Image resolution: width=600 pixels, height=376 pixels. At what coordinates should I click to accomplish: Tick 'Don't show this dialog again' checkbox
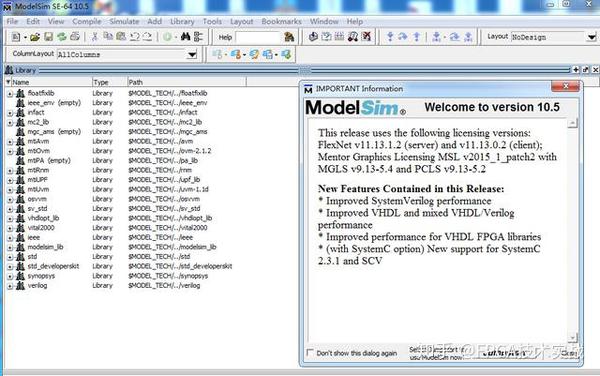310,352
